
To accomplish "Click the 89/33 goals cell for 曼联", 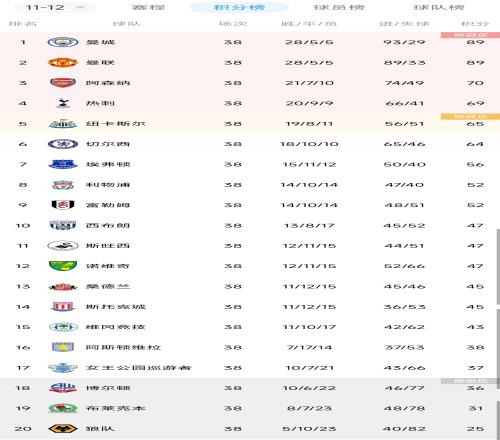I will click(x=404, y=63).
